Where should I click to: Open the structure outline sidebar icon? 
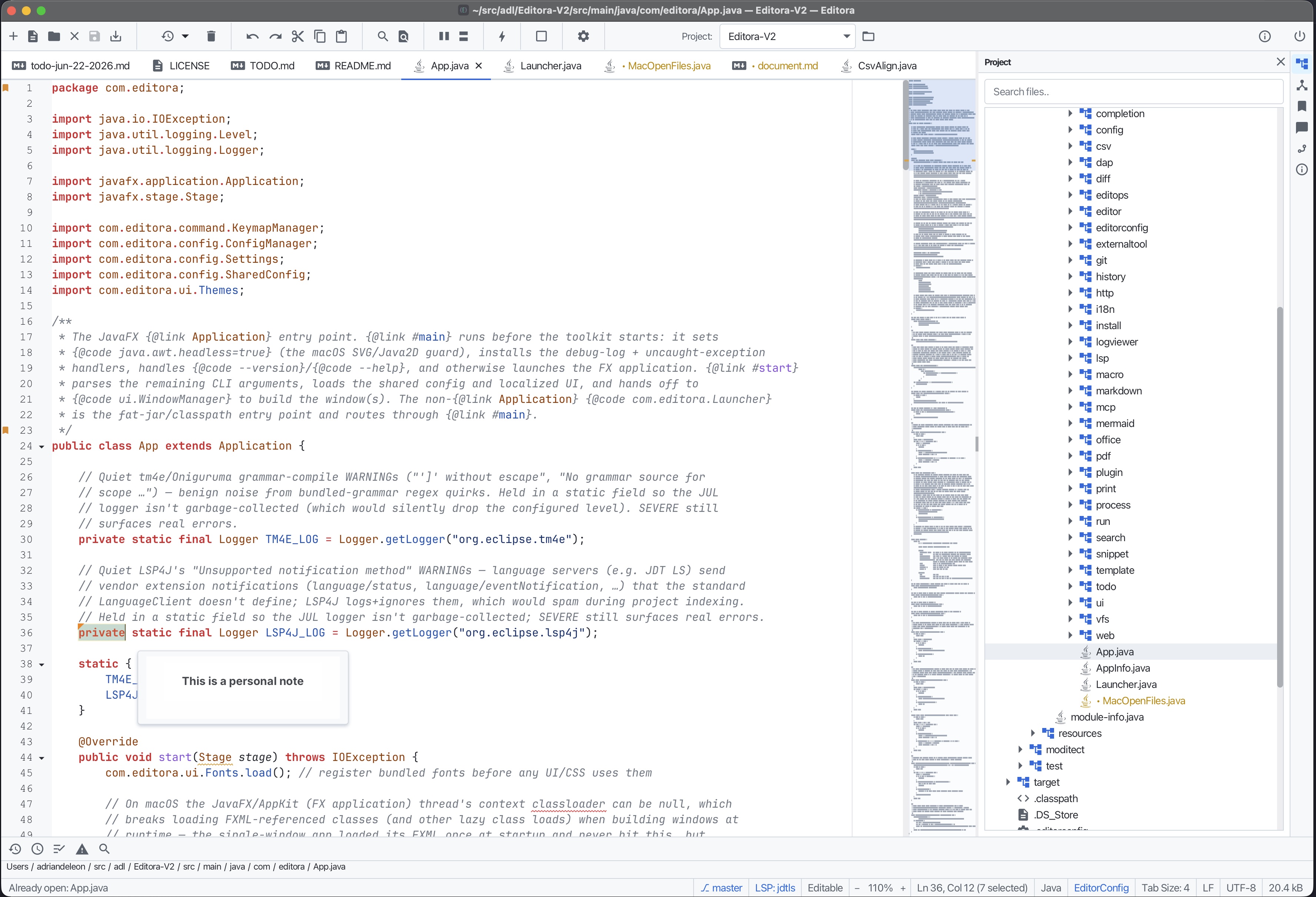point(1302,85)
